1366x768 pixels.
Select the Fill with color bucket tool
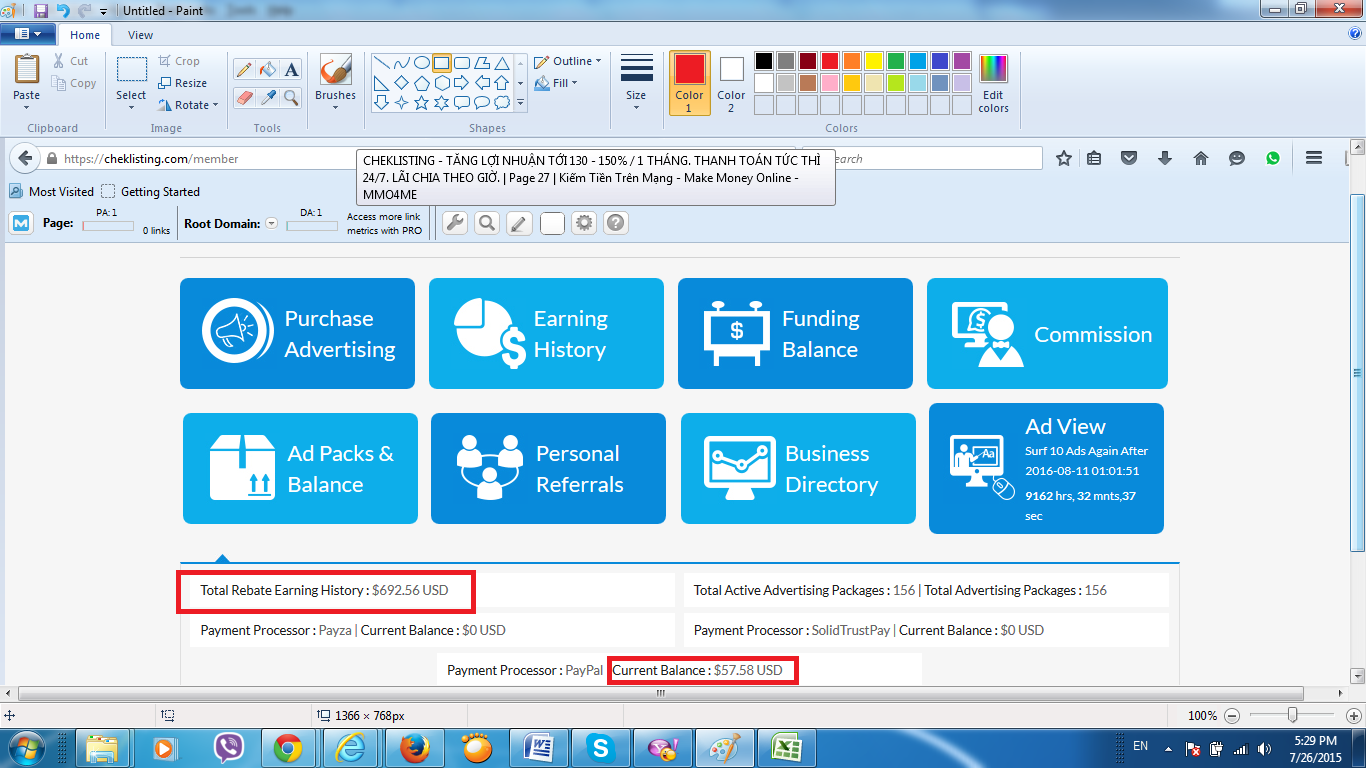pyautogui.click(x=267, y=69)
